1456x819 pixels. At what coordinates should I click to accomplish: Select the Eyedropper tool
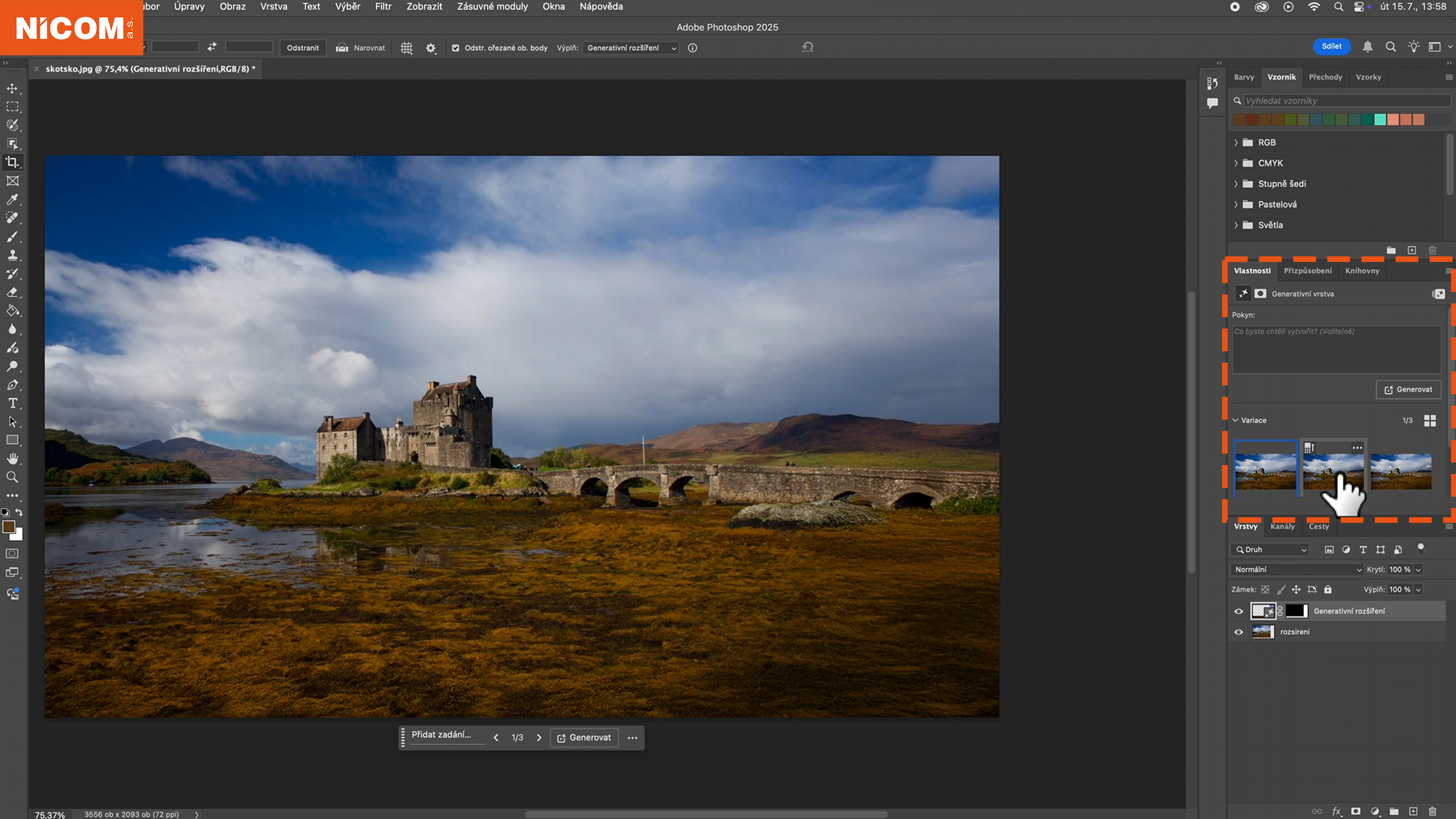pyautogui.click(x=12, y=199)
